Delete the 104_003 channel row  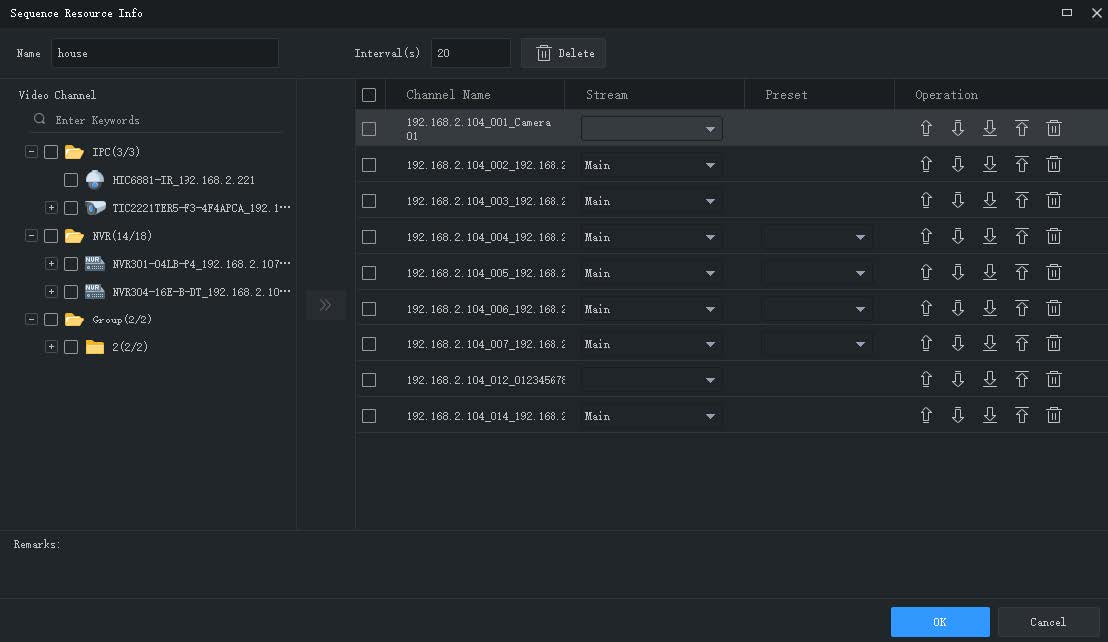[1054, 201]
